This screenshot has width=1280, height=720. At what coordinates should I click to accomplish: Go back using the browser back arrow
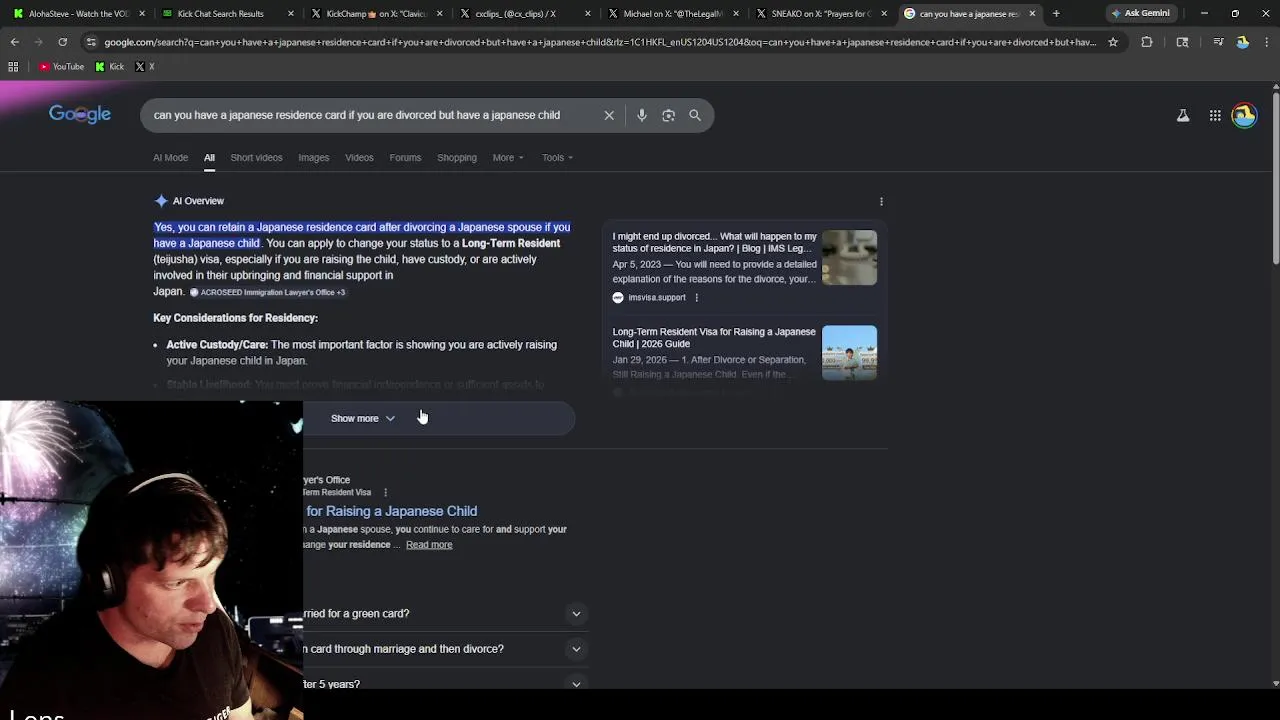(x=15, y=42)
